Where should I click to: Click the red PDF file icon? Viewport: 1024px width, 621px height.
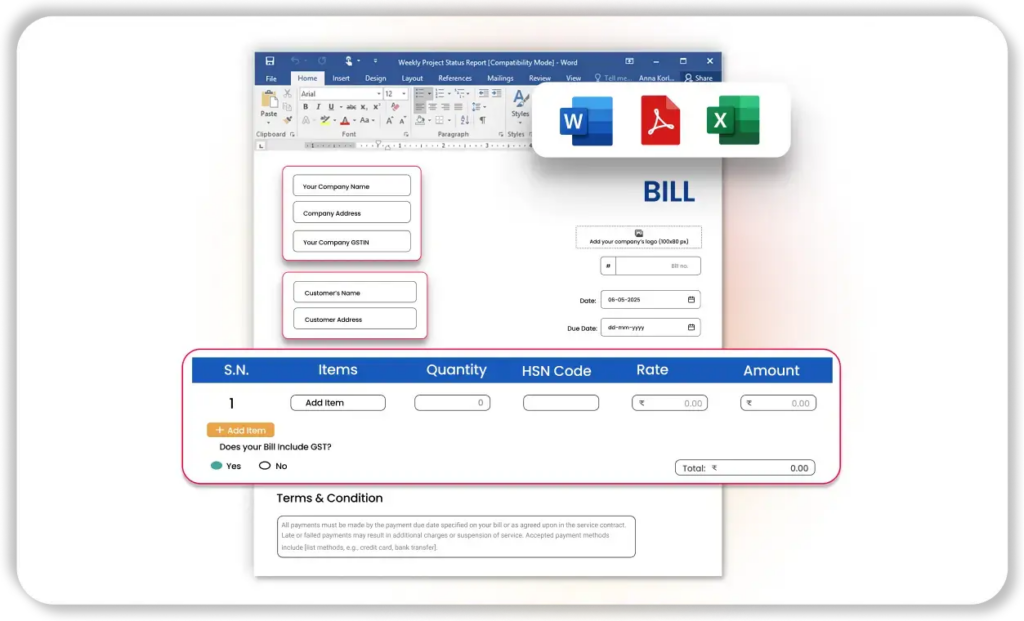pyautogui.click(x=660, y=121)
